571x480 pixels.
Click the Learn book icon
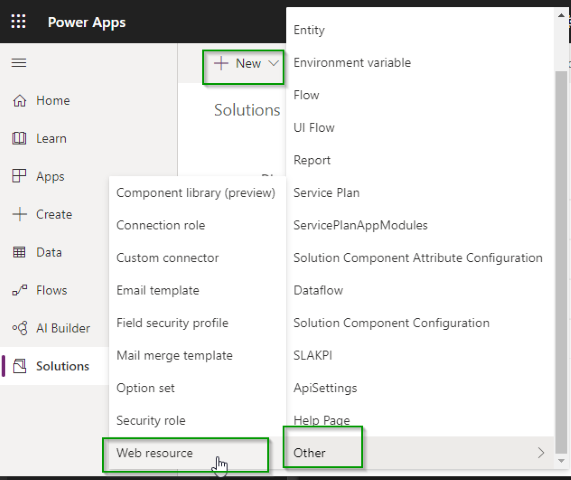19,138
